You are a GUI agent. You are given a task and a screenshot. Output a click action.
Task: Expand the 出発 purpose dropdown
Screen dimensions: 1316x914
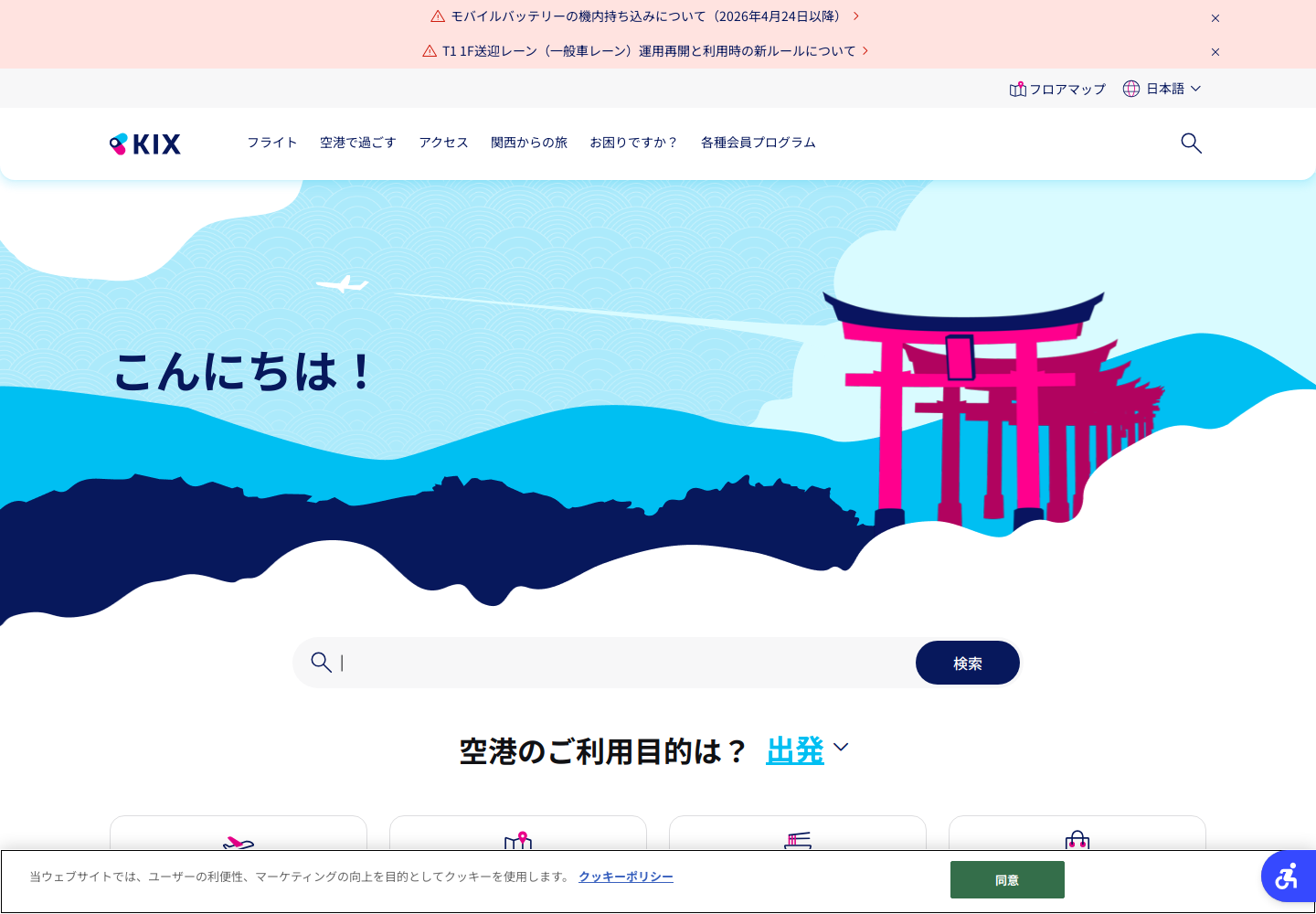tap(808, 750)
